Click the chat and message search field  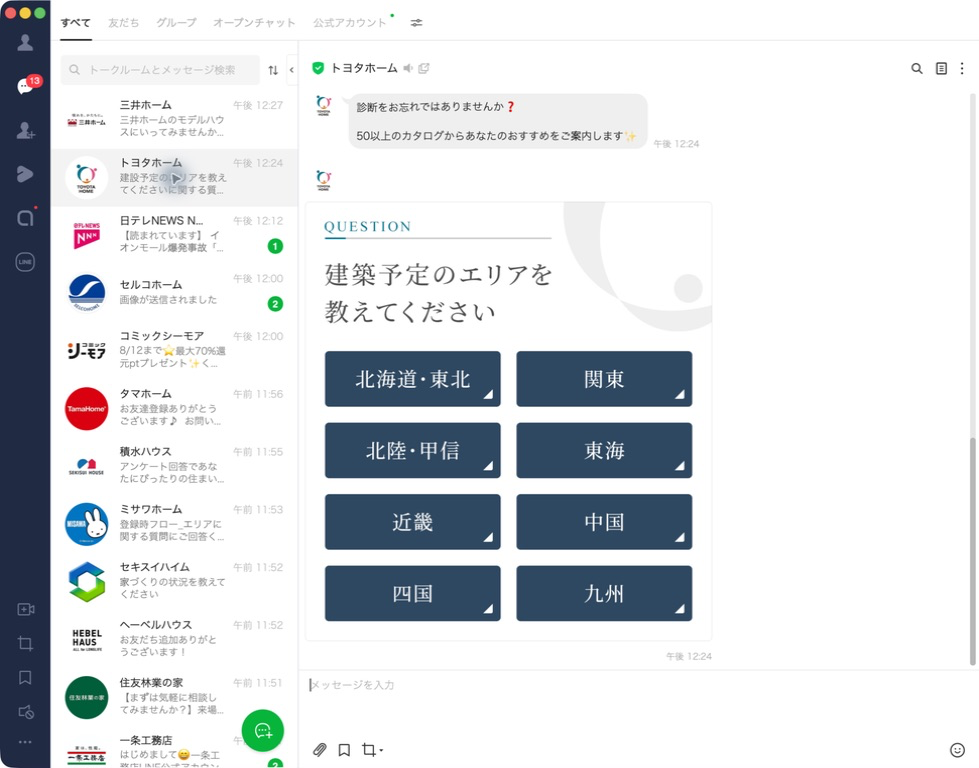coord(160,70)
